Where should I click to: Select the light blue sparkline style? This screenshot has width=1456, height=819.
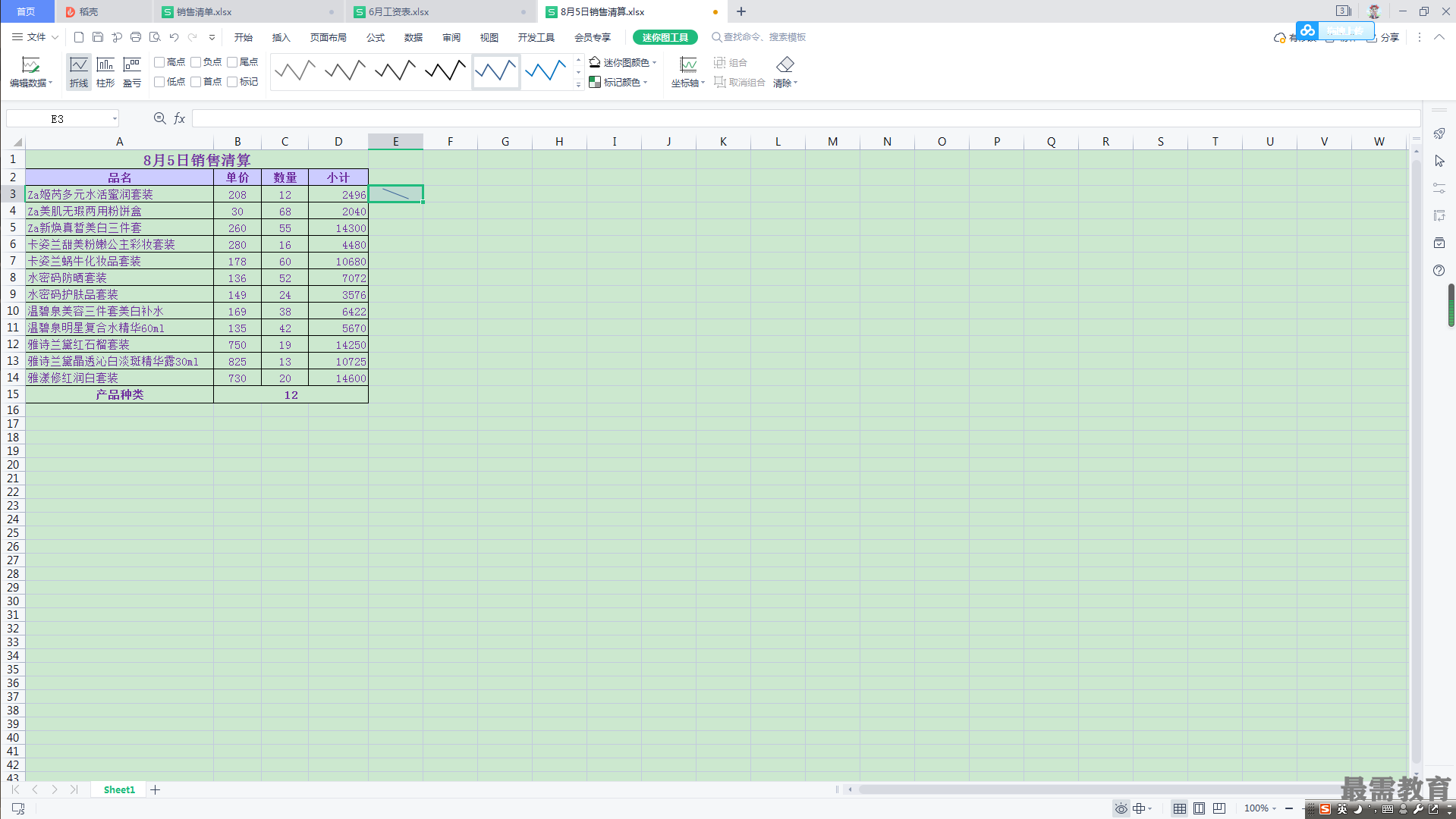[546, 71]
